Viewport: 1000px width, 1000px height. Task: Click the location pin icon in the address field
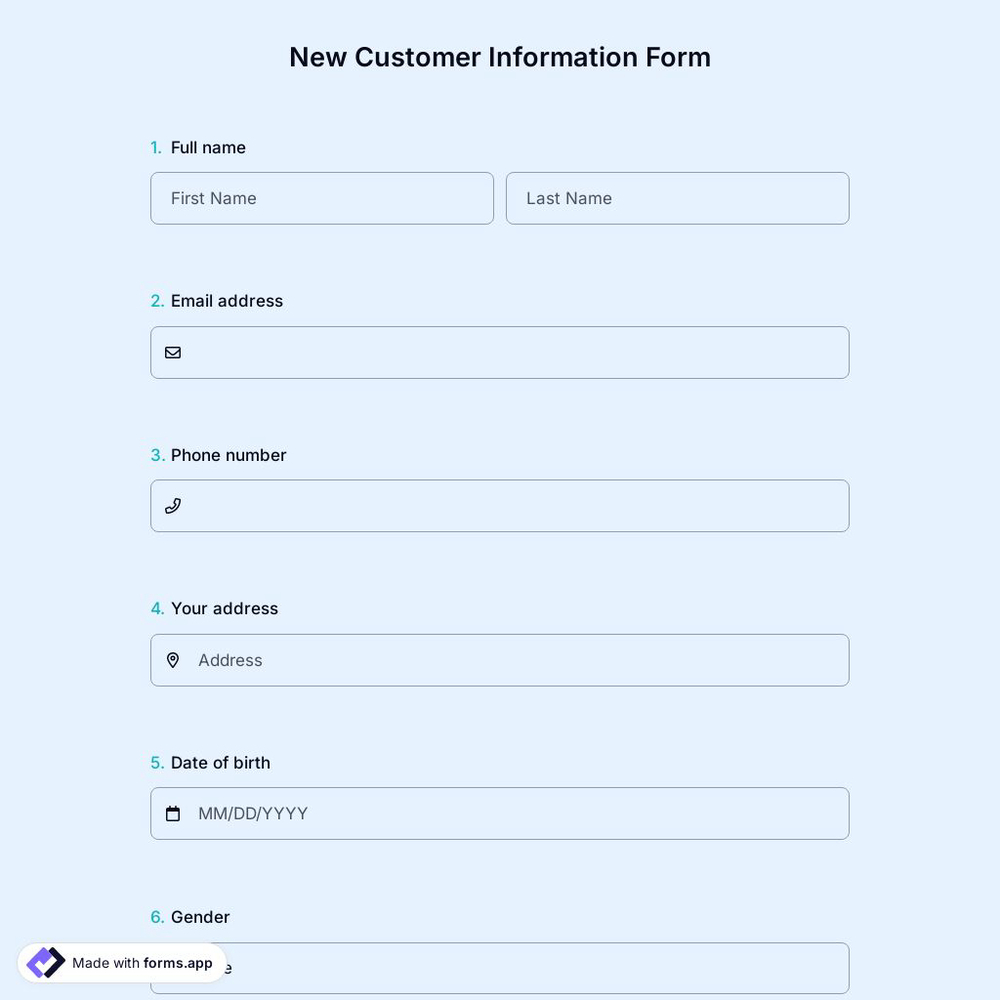[x=172, y=660]
